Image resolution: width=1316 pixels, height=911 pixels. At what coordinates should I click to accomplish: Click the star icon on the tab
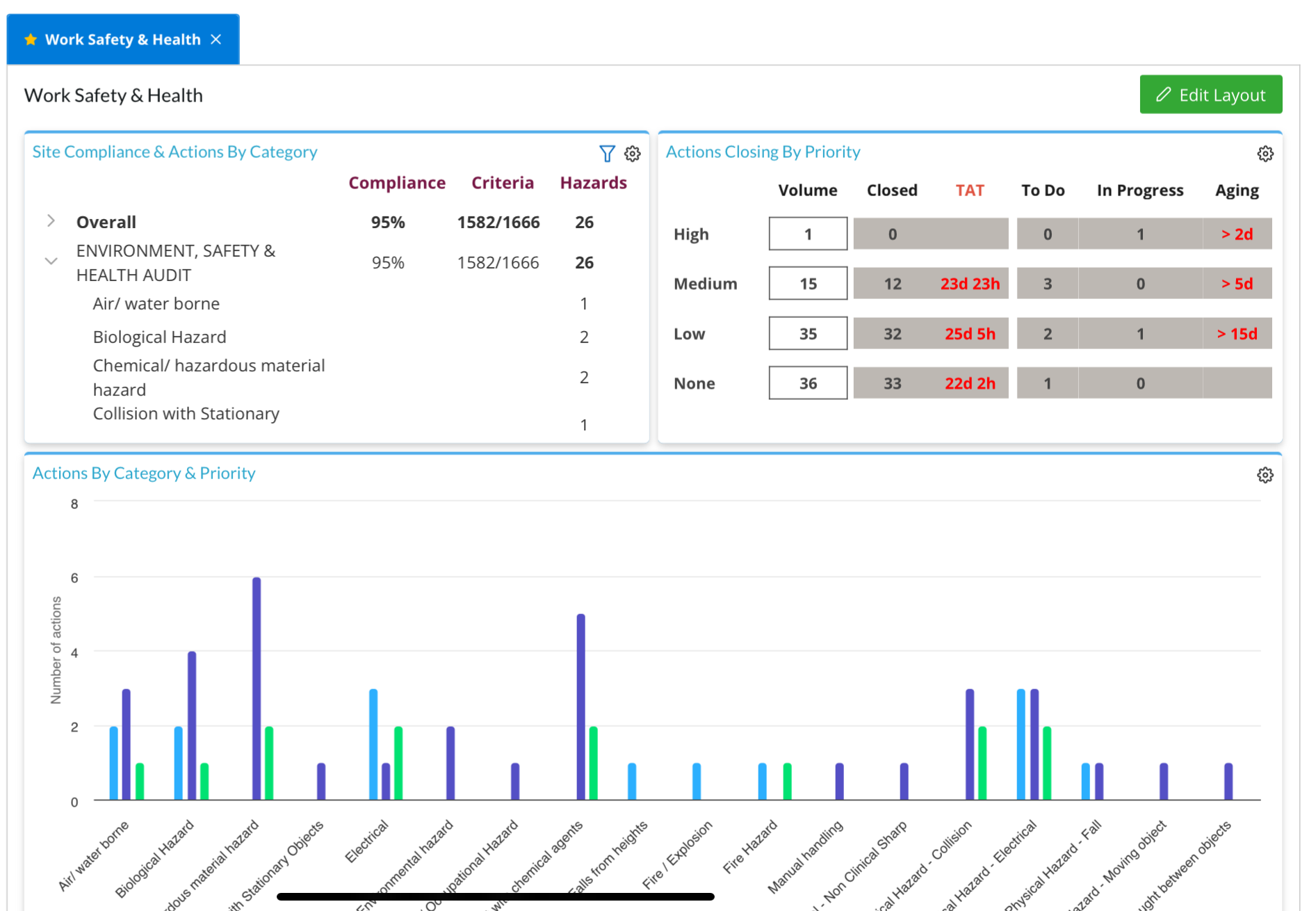point(31,40)
